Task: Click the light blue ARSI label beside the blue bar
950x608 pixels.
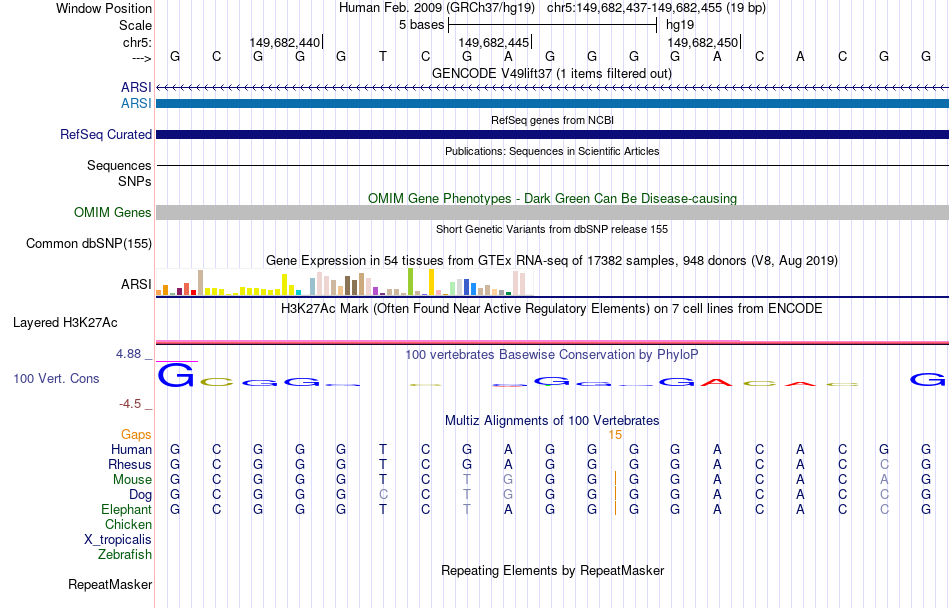Action: coord(136,104)
